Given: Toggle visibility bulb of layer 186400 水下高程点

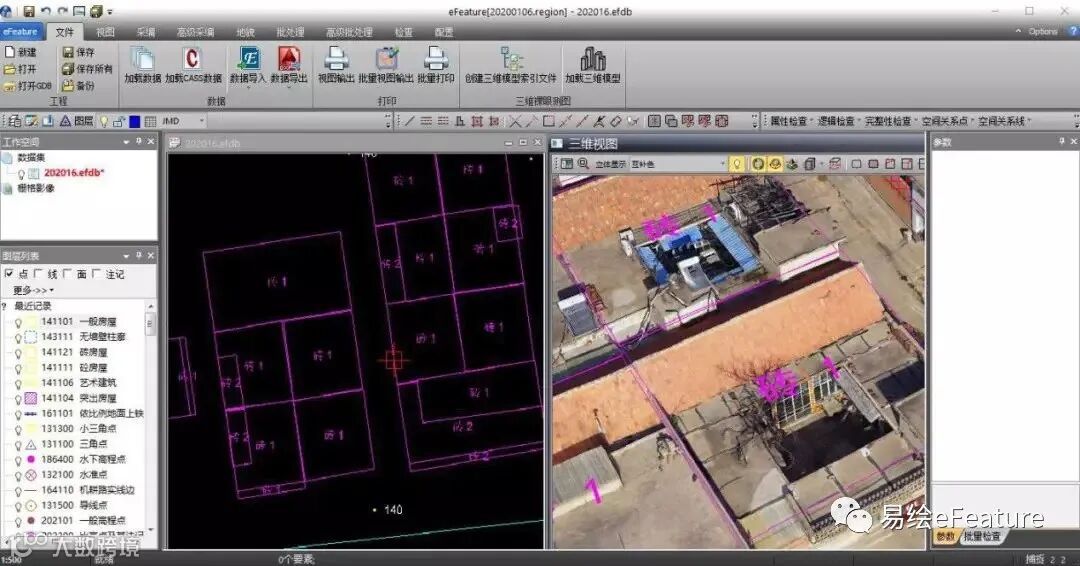Looking at the screenshot, I should tap(18, 459).
